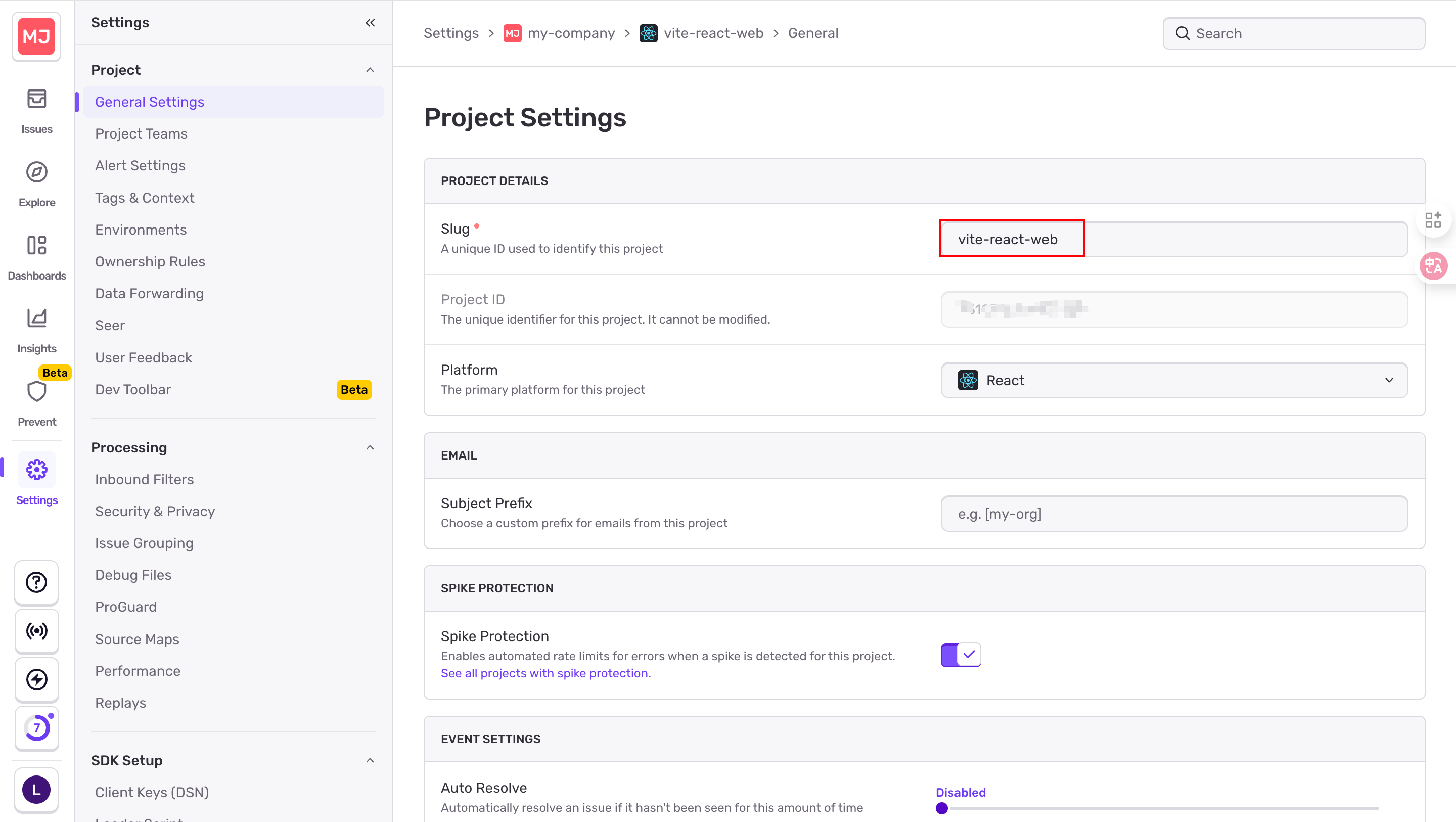Focus the Subject Prefix field
Image resolution: width=1456 pixels, height=822 pixels.
pos(1174,513)
